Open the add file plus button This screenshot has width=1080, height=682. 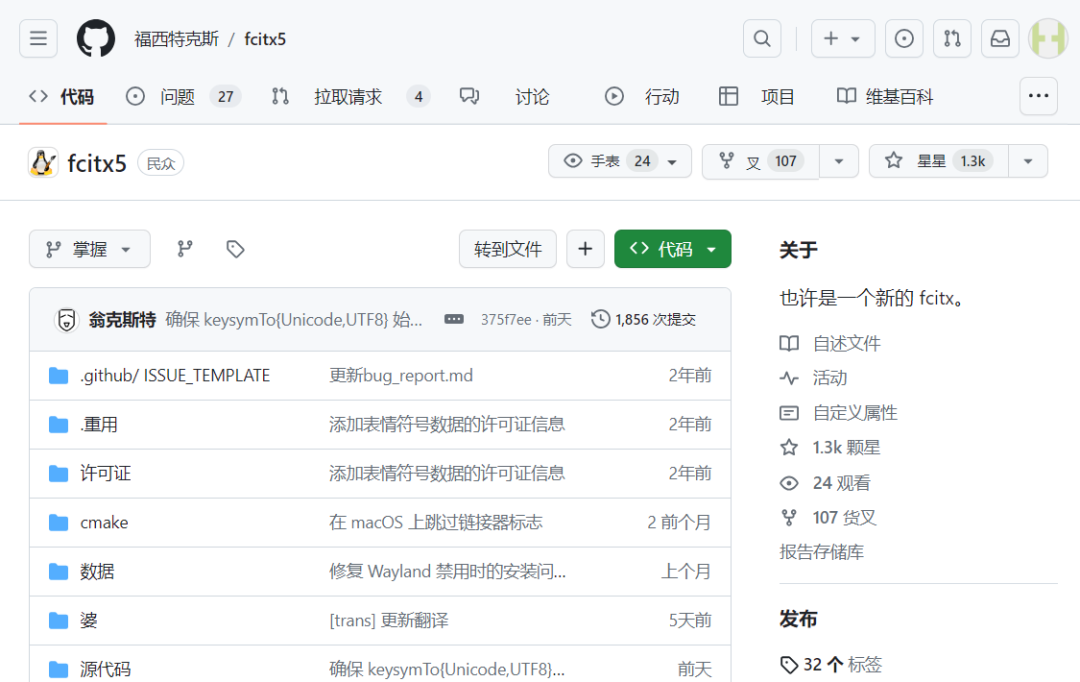[585, 249]
